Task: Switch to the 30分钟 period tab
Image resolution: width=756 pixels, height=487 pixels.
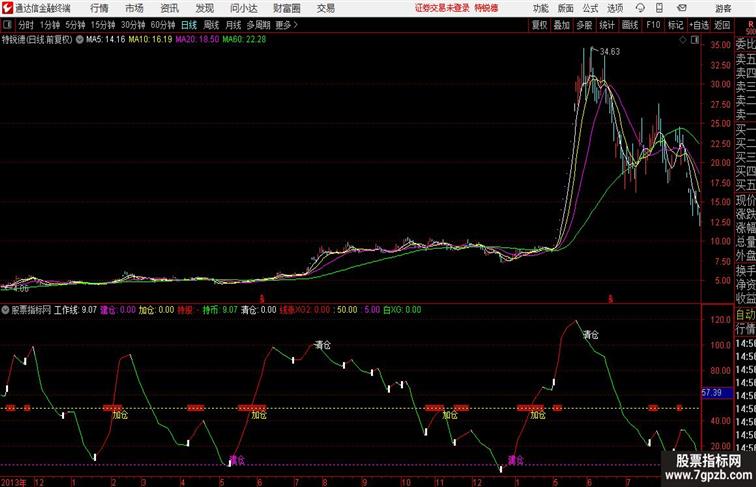Action: point(133,25)
